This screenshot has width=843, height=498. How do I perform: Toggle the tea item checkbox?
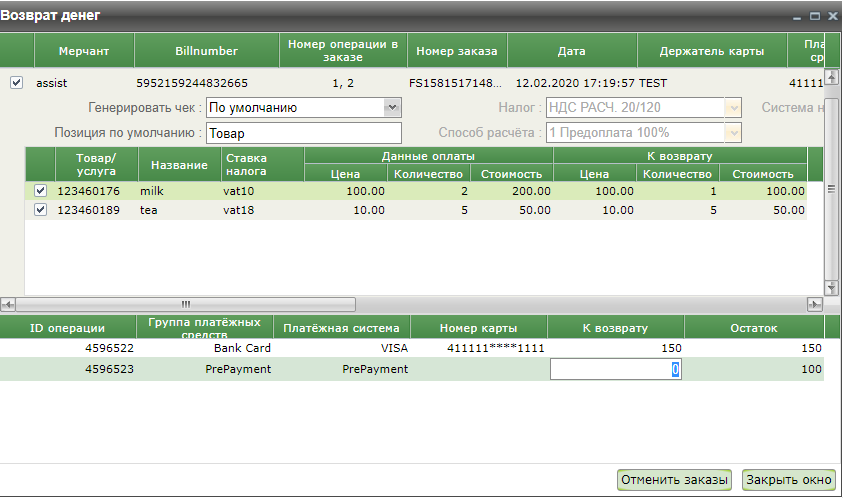[40, 210]
